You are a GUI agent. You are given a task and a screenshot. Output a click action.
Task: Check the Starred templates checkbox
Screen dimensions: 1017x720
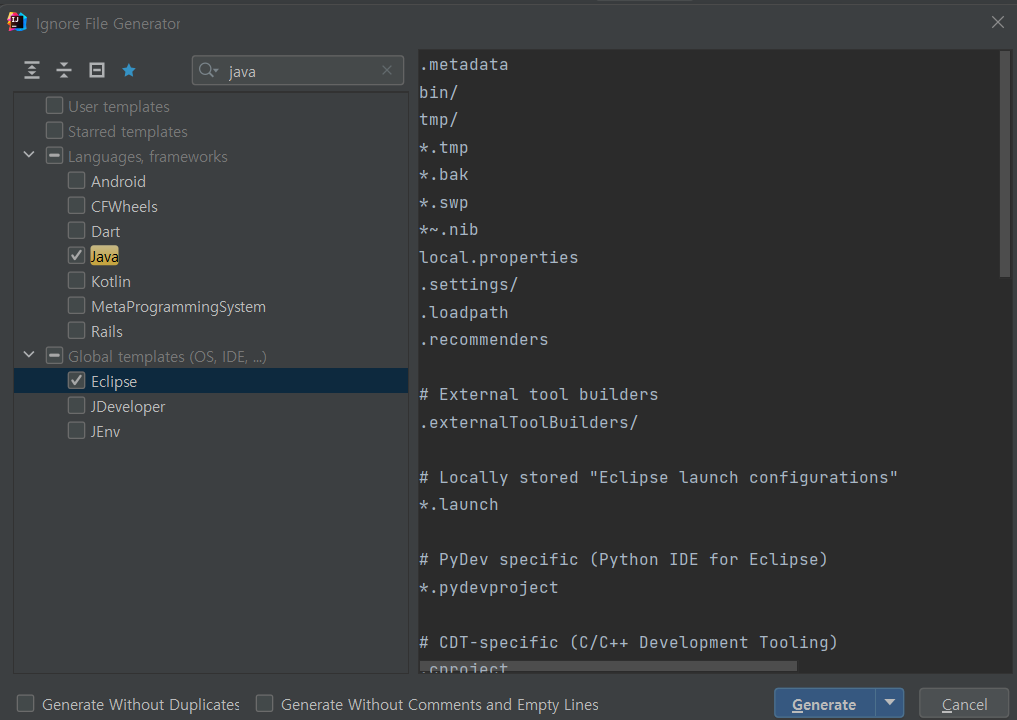click(x=54, y=131)
